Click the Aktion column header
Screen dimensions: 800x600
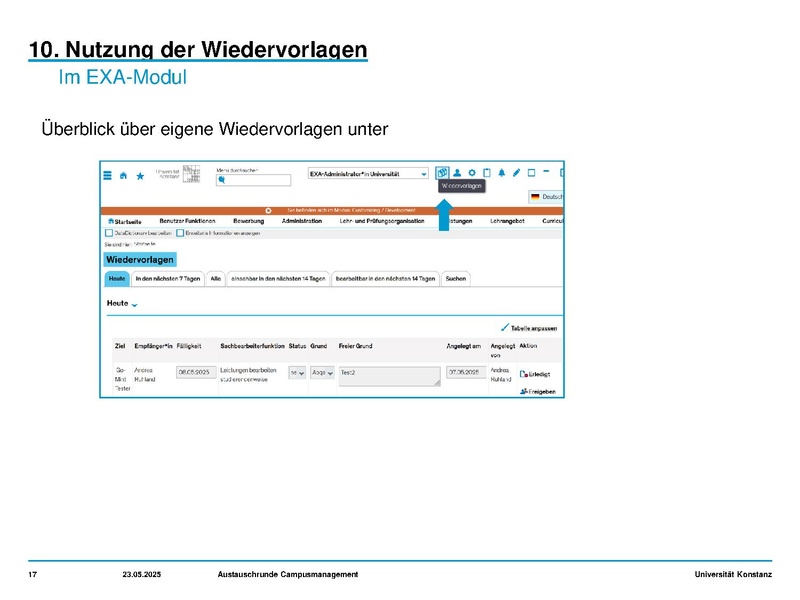(528, 346)
